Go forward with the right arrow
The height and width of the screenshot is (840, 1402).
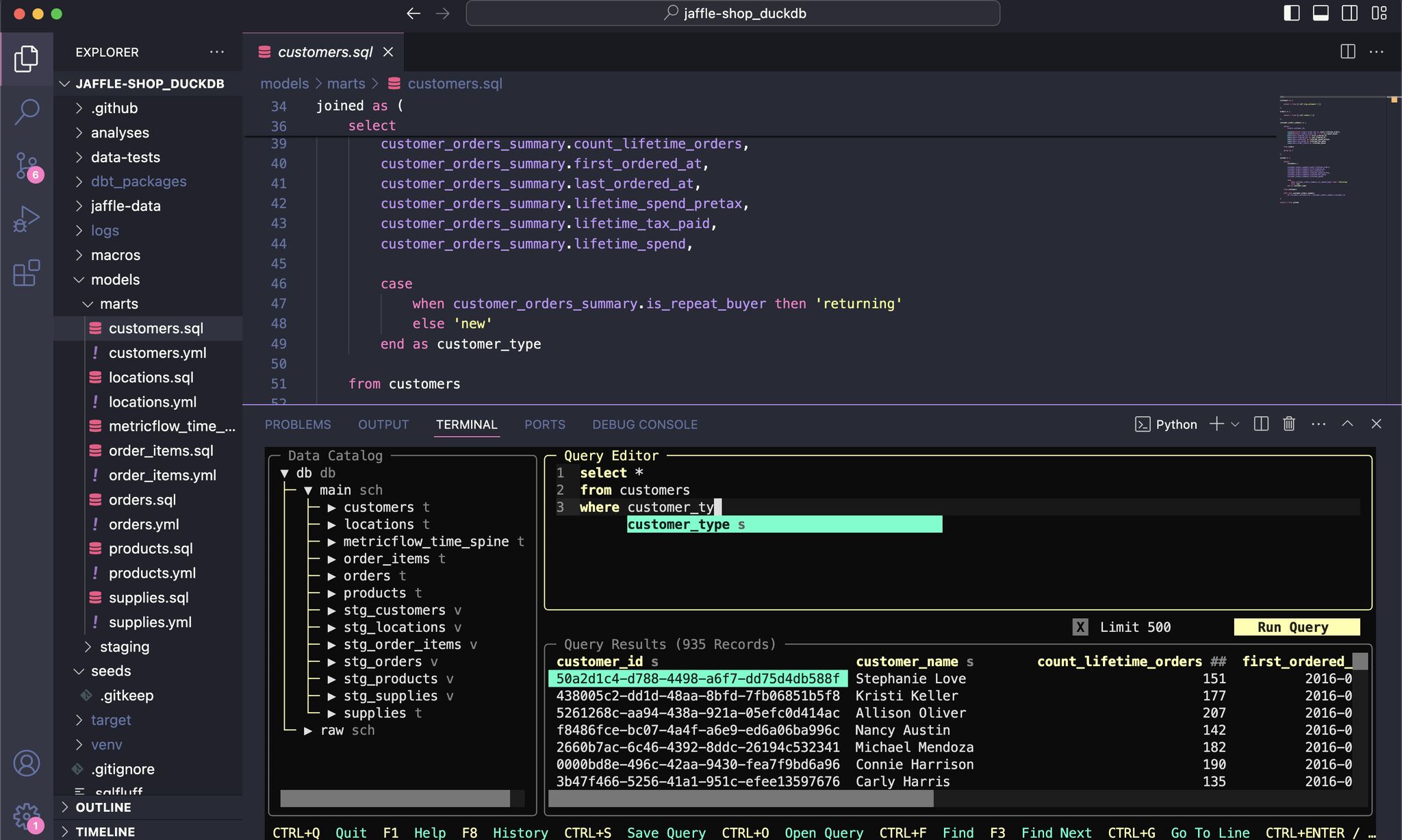443,13
